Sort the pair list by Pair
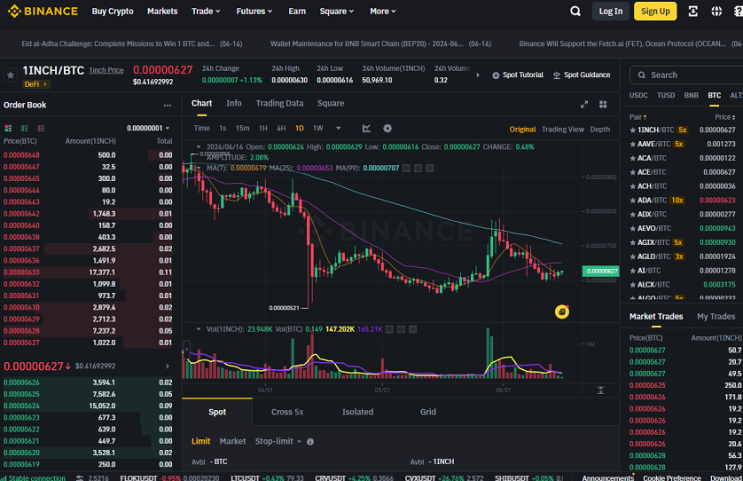Image resolution: width=743 pixels, height=481 pixels. point(638,117)
